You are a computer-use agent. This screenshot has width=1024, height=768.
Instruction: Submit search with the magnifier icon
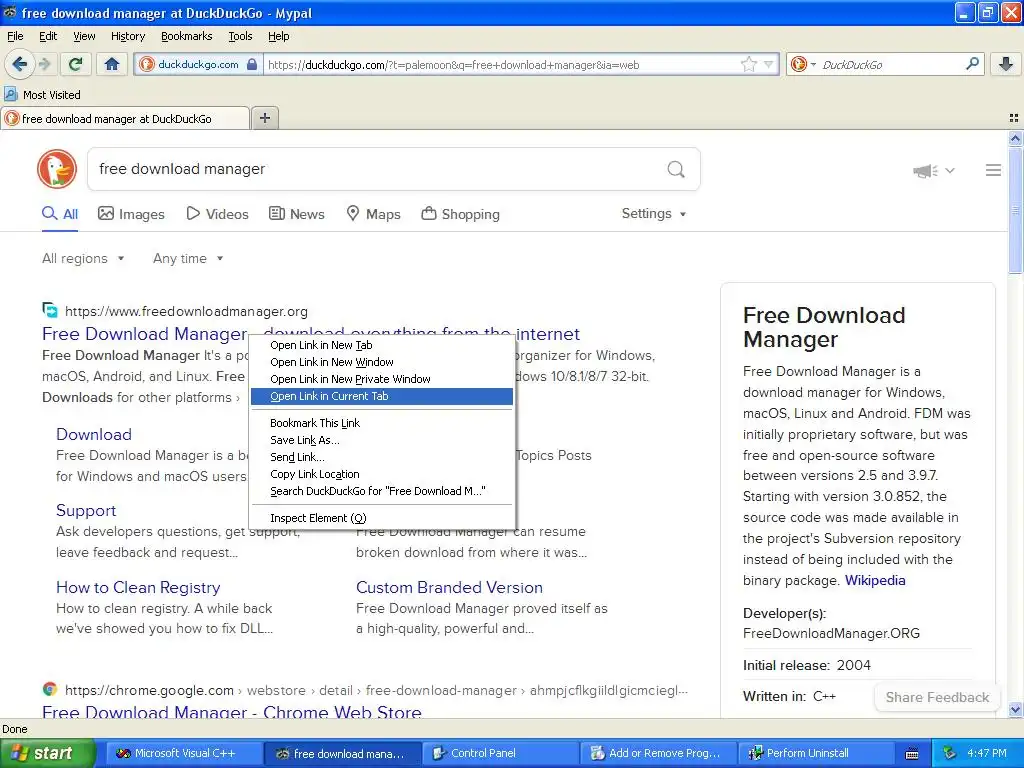point(676,170)
